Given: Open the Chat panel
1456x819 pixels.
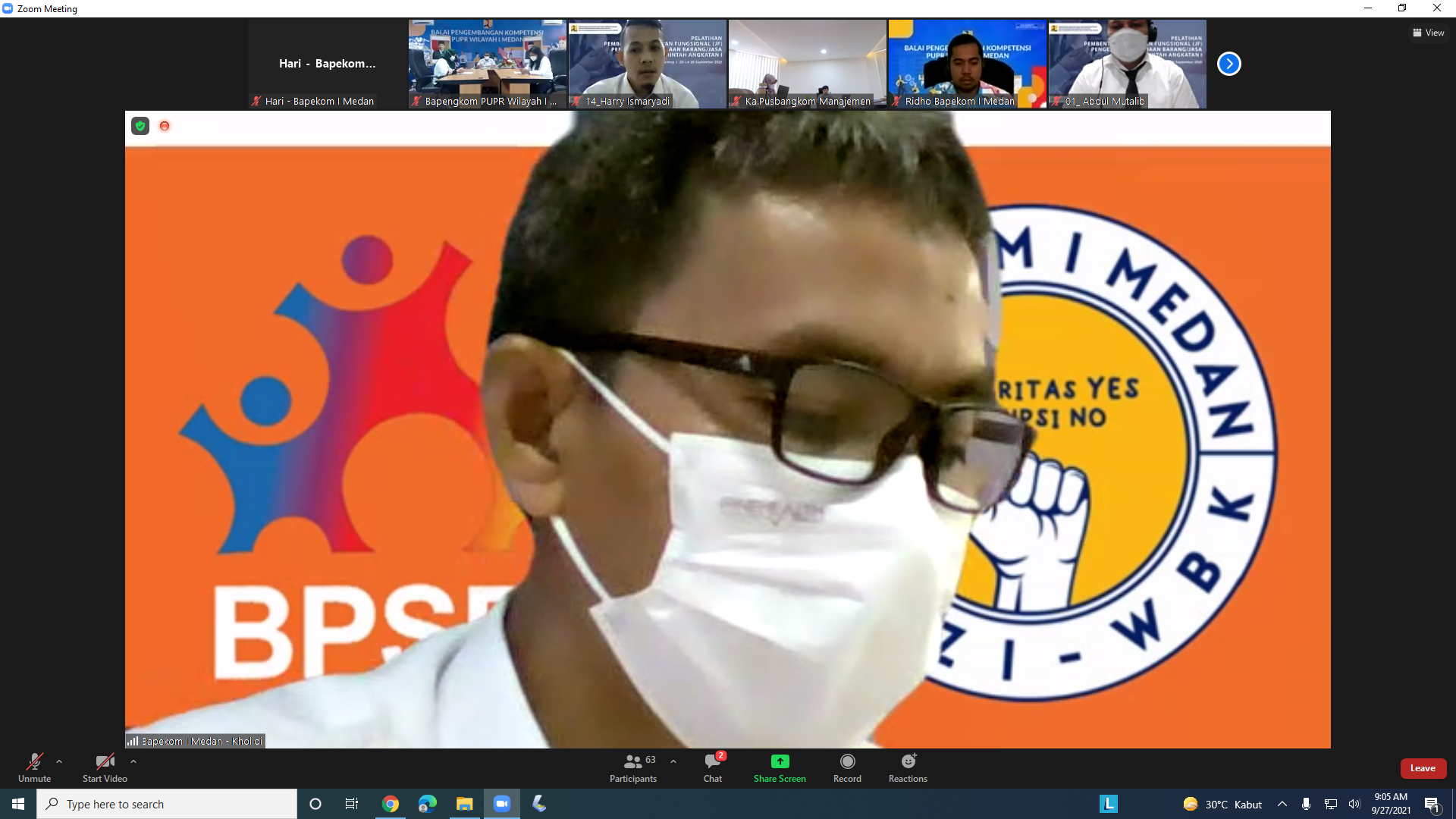Looking at the screenshot, I should (713, 767).
